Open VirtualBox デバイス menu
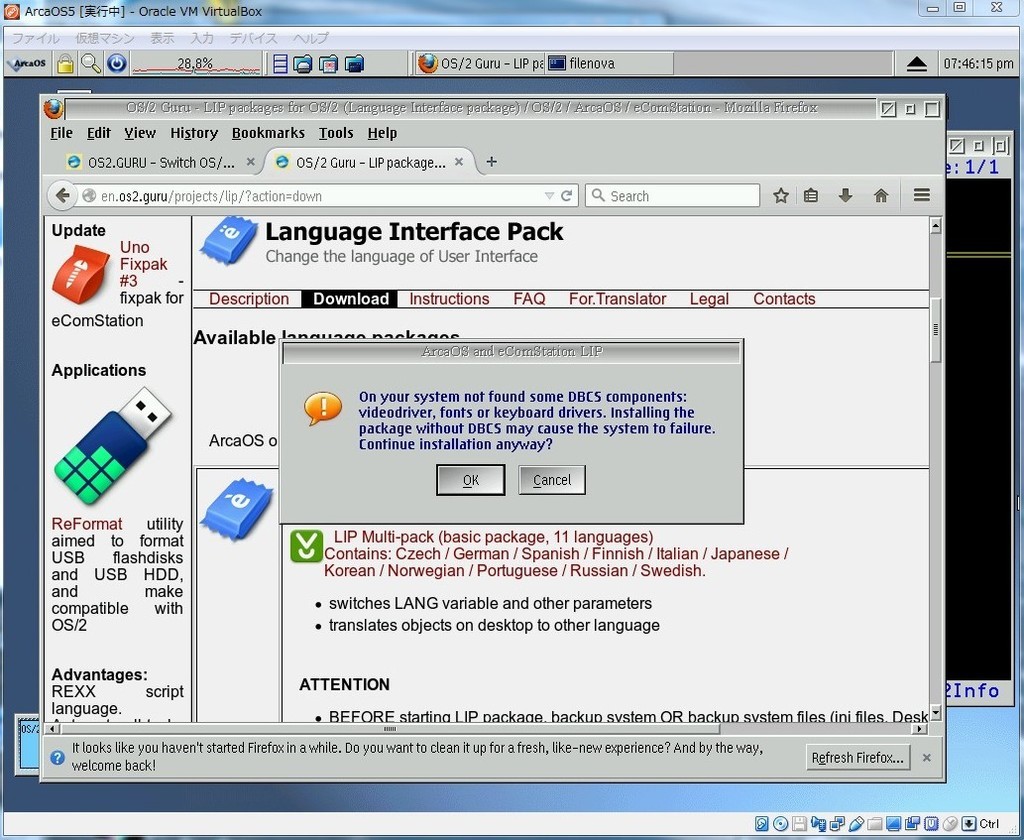1024x840 pixels. pyautogui.click(x=253, y=38)
